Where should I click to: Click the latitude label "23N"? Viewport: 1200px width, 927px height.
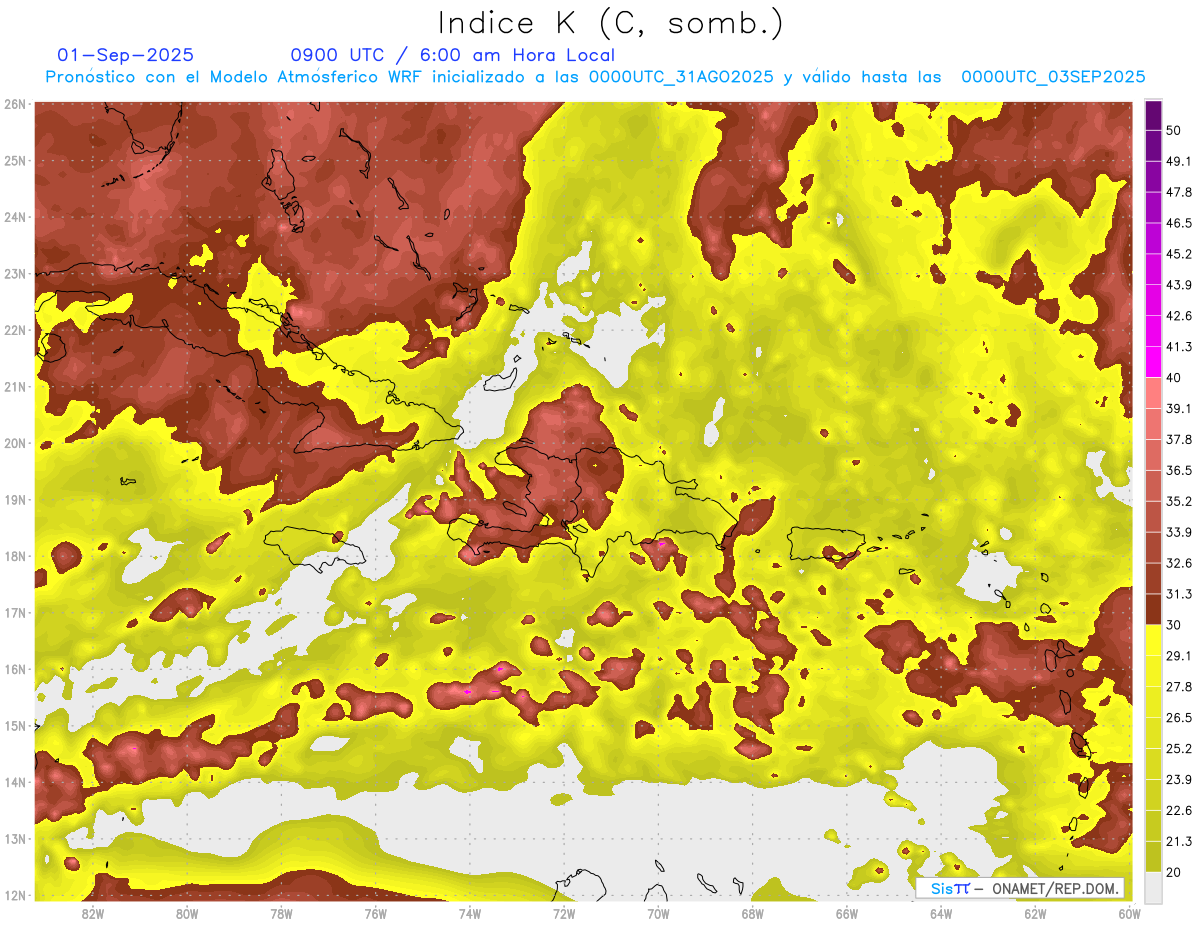(x=14, y=273)
